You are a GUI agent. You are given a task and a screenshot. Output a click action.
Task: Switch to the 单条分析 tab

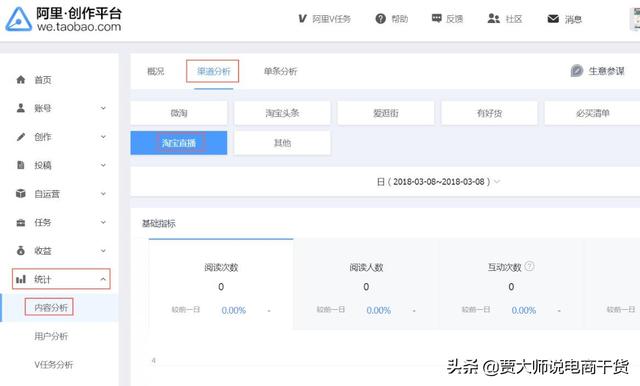point(280,71)
